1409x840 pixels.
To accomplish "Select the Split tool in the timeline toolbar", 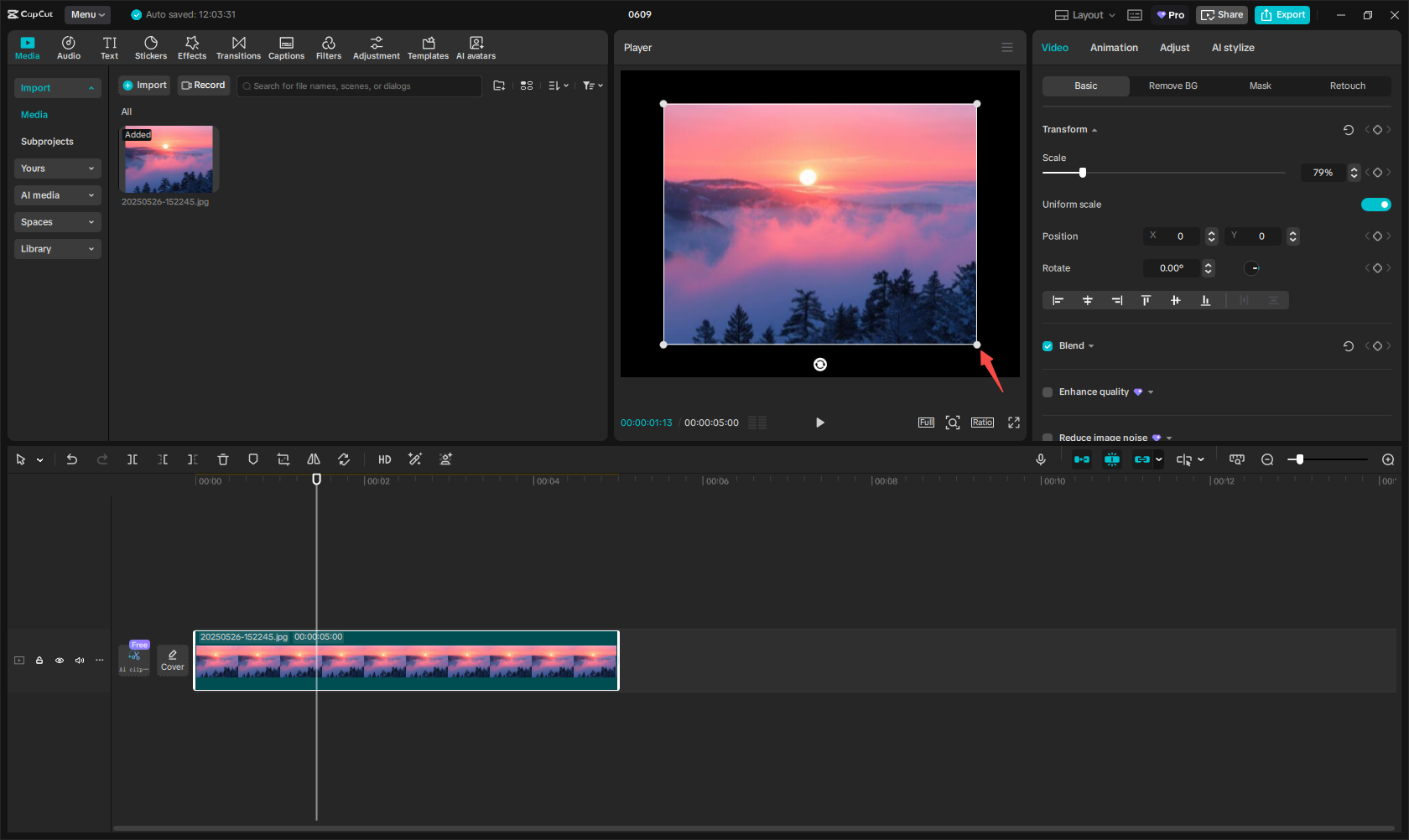I will 133,459.
